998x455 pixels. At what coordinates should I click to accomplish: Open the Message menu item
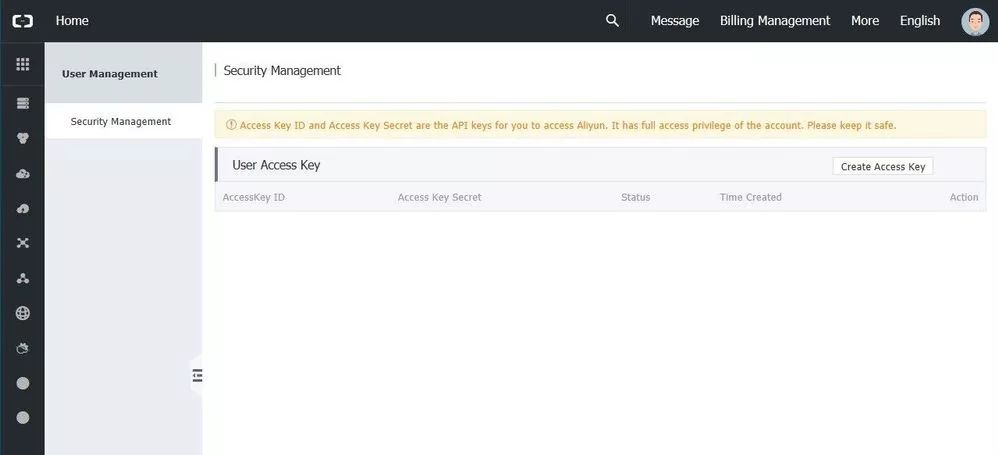click(x=675, y=21)
